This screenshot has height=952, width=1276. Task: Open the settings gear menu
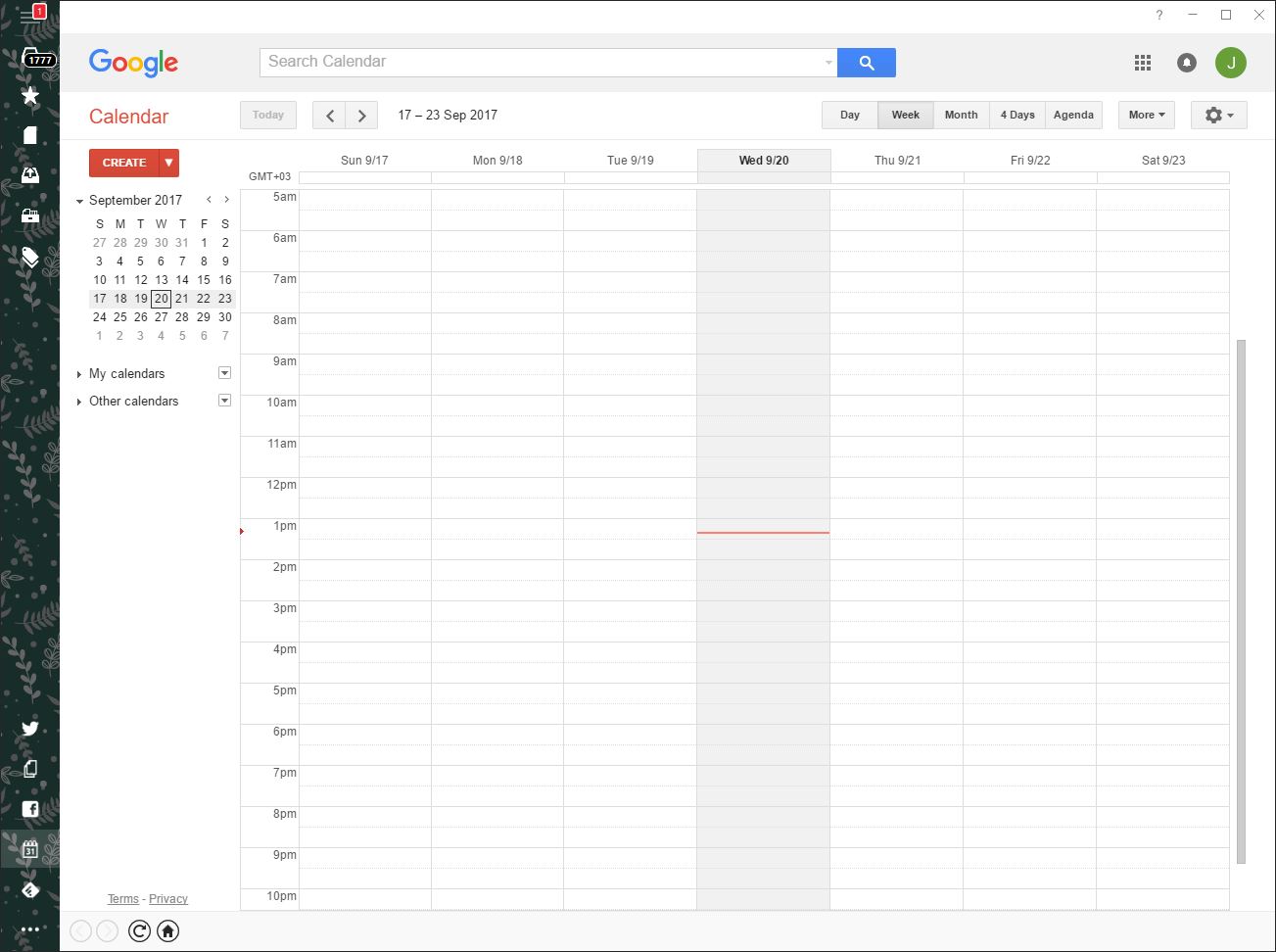coord(1217,115)
